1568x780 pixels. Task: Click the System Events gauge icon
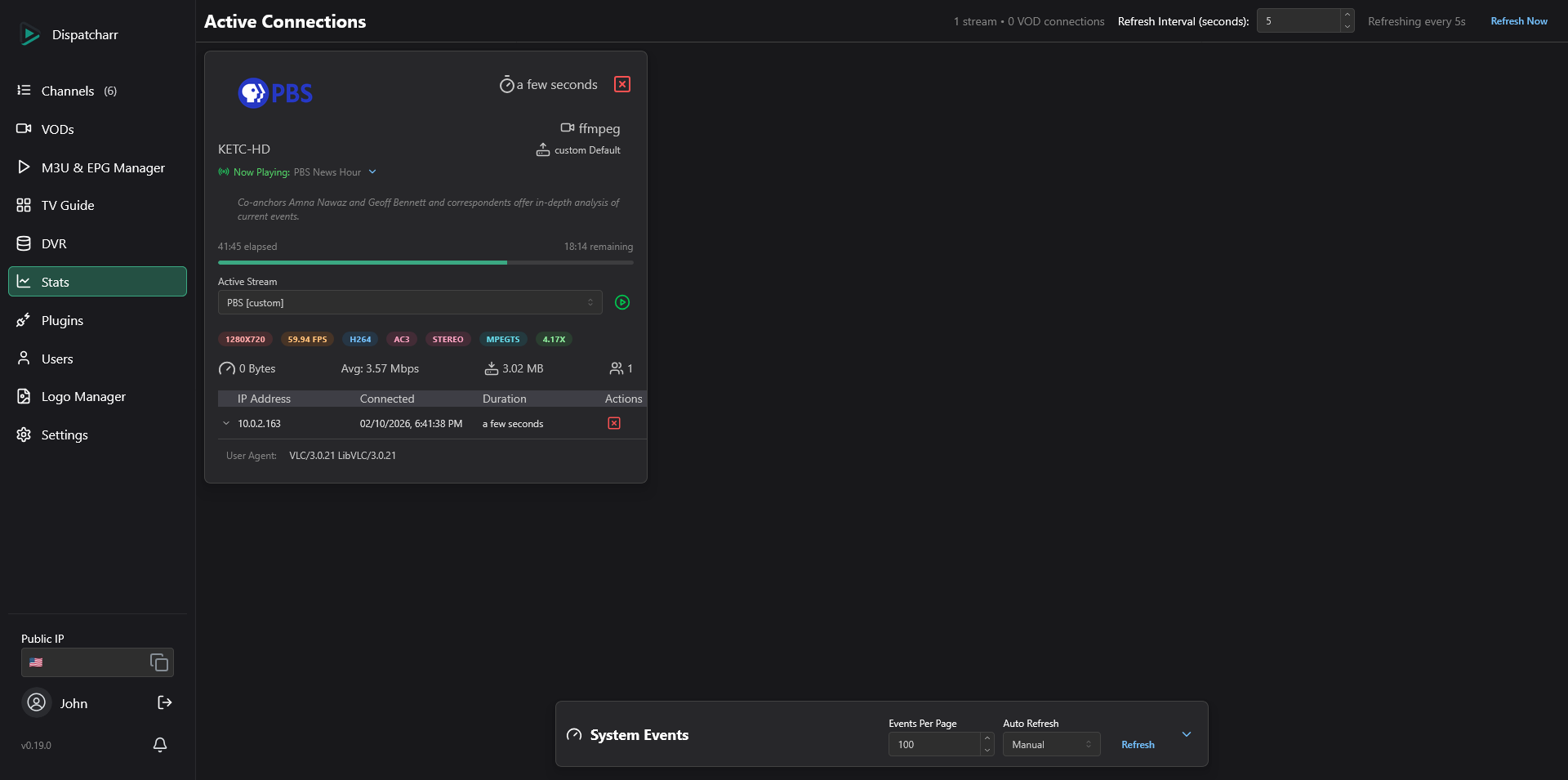(574, 735)
